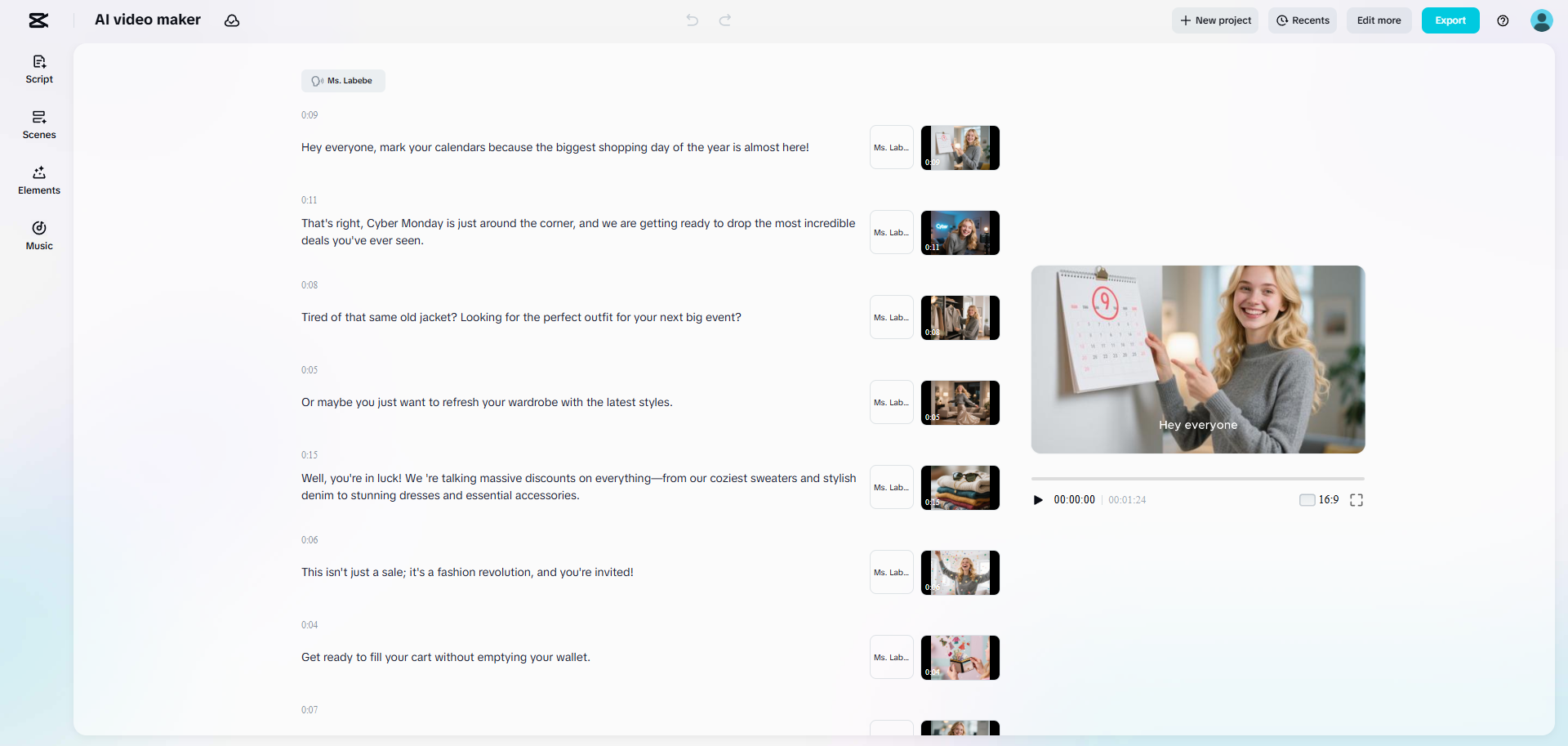Play the video preview

click(1038, 500)
